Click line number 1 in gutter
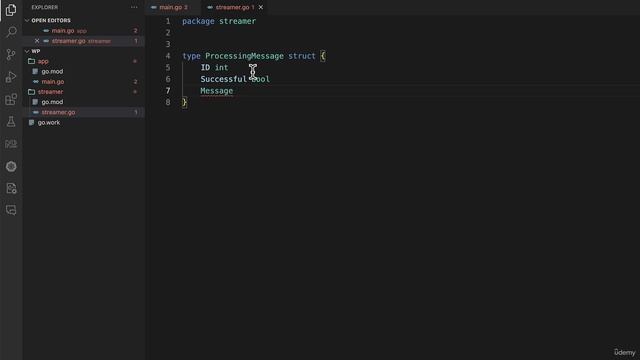This screenshot has height=360, width=640. (x=168, y=21)
